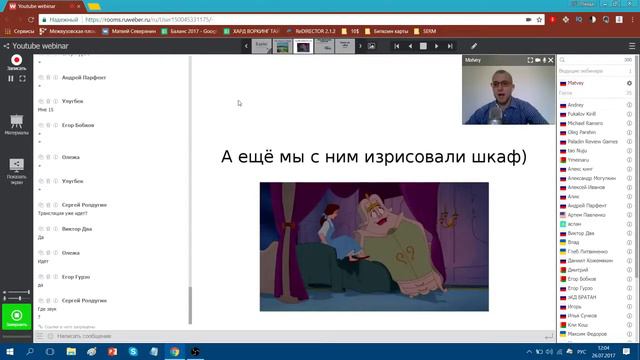The height and width of the screenshot is (360, 640).
Task: Open info icon for Oleg Parahin
Action: point(629,133)
